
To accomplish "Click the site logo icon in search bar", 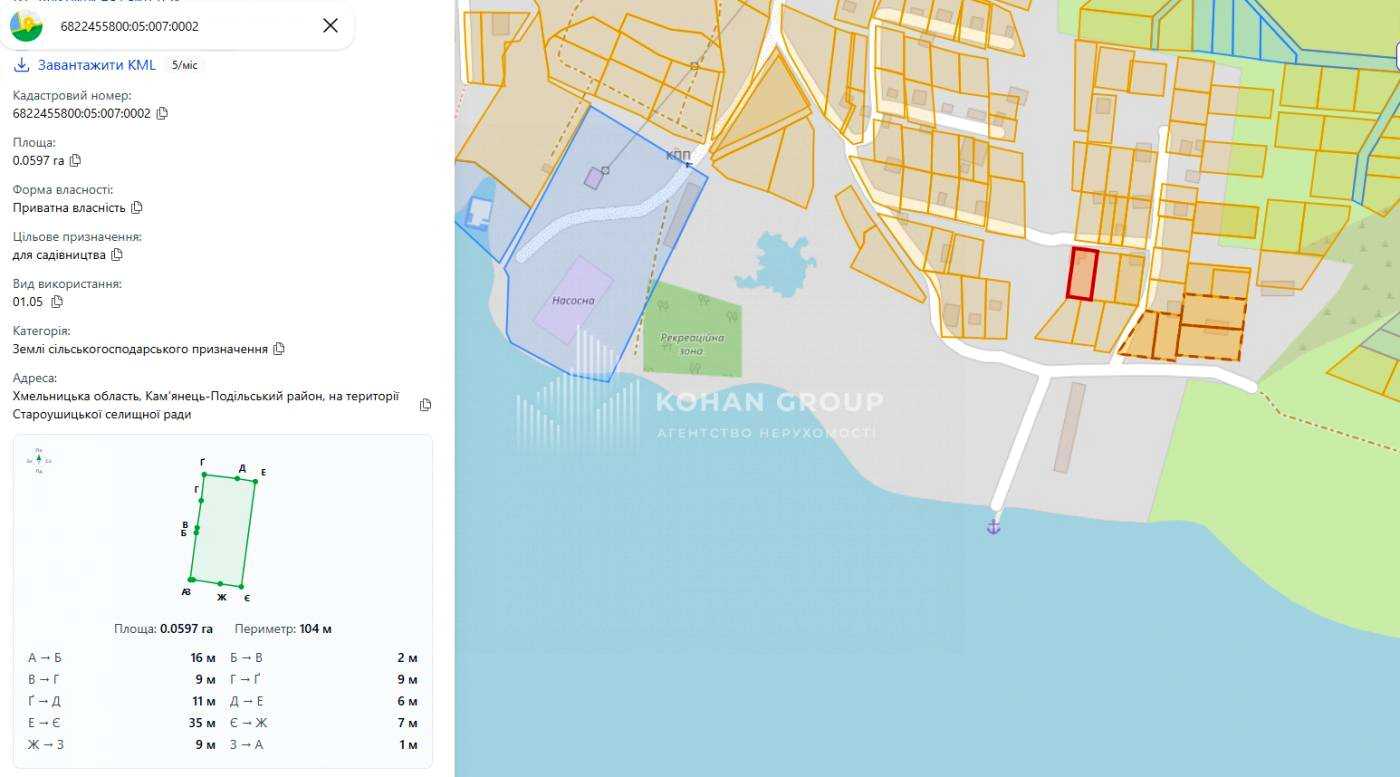I will point(27,26).
